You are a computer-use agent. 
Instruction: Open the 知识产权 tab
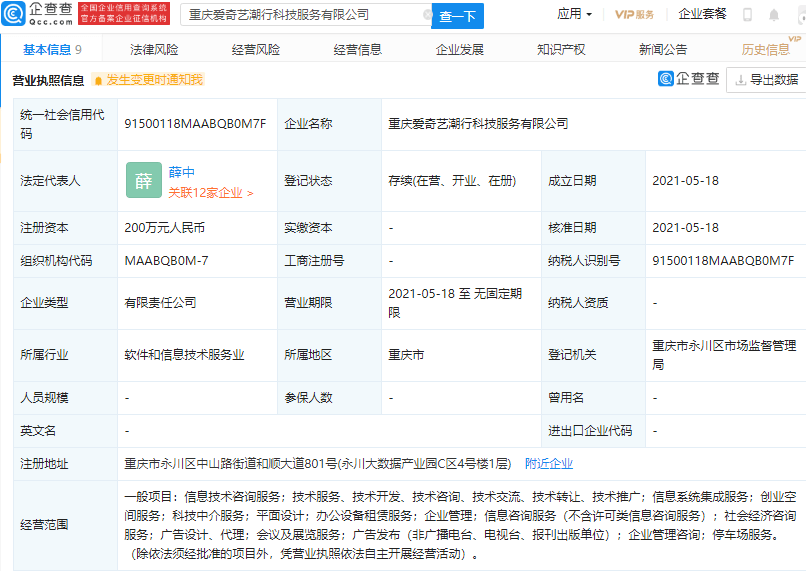561,49
